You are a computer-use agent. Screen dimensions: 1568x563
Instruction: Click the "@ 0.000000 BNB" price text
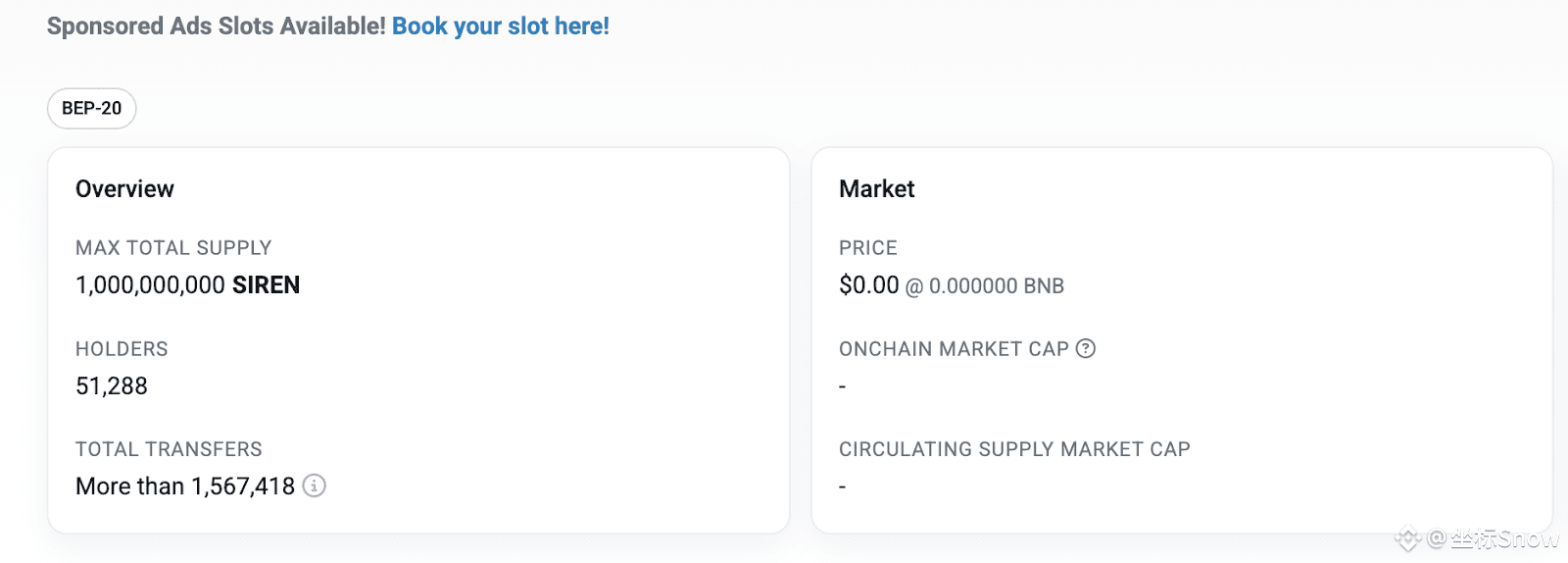984,286
